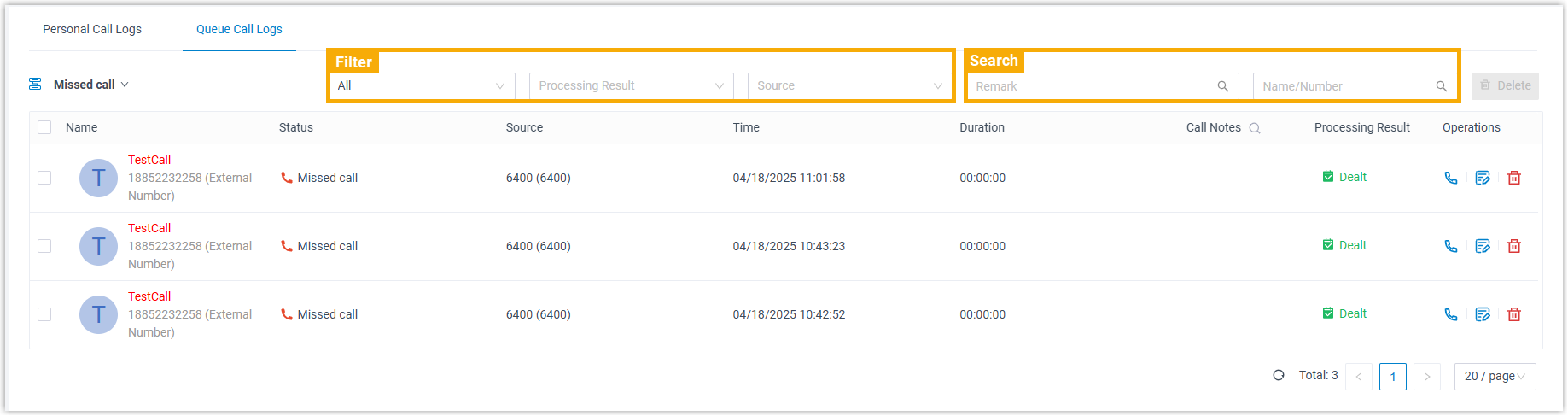This screenshot has width=1568, height=416.
Task: Go to page 1 in pagination
Action: (1392, 377)
